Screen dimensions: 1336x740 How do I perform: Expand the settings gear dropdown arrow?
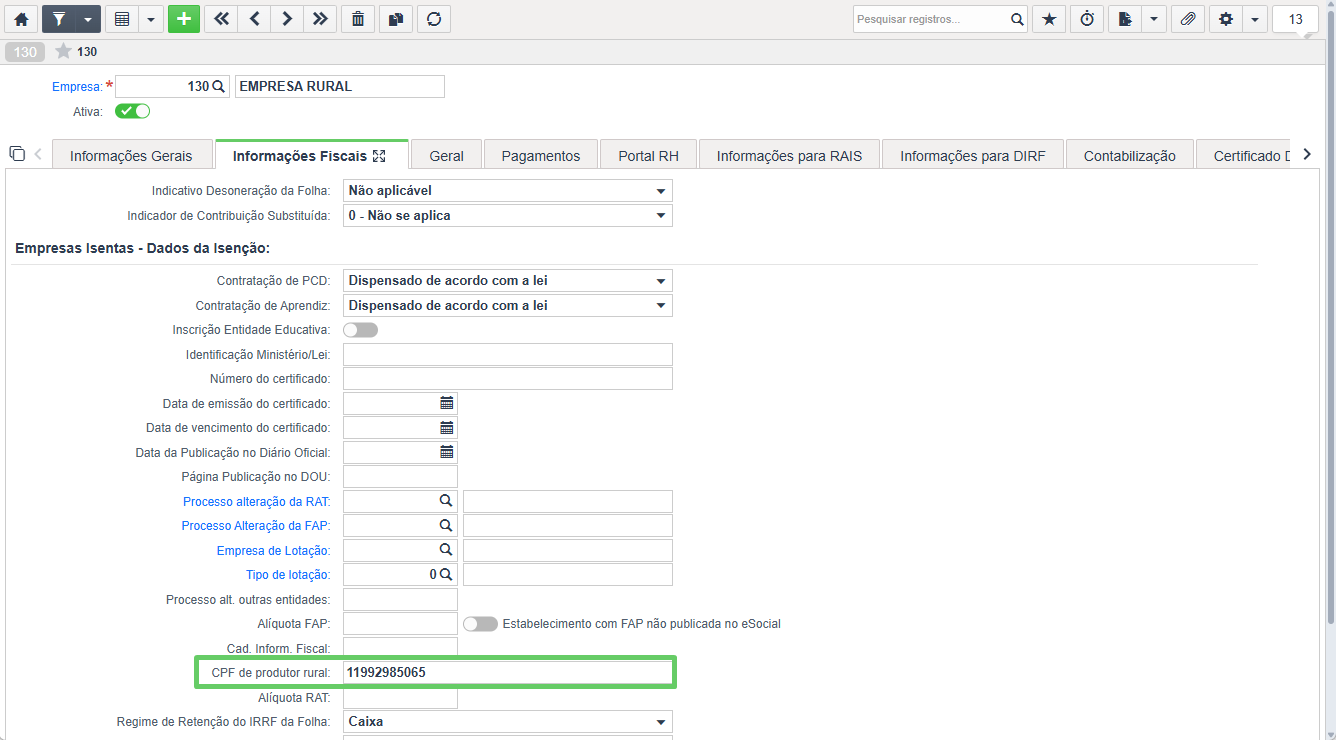(x=1255, y=19)
